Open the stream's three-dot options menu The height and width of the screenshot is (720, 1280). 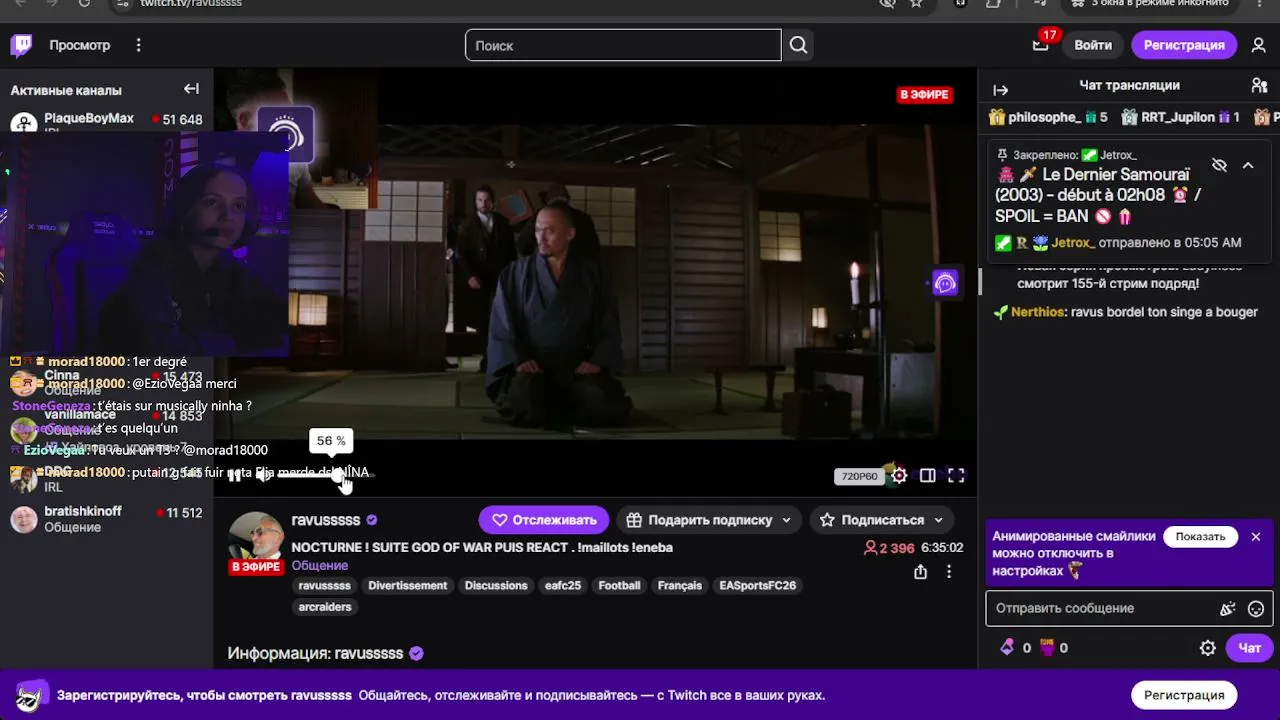[x=949, y=572]
